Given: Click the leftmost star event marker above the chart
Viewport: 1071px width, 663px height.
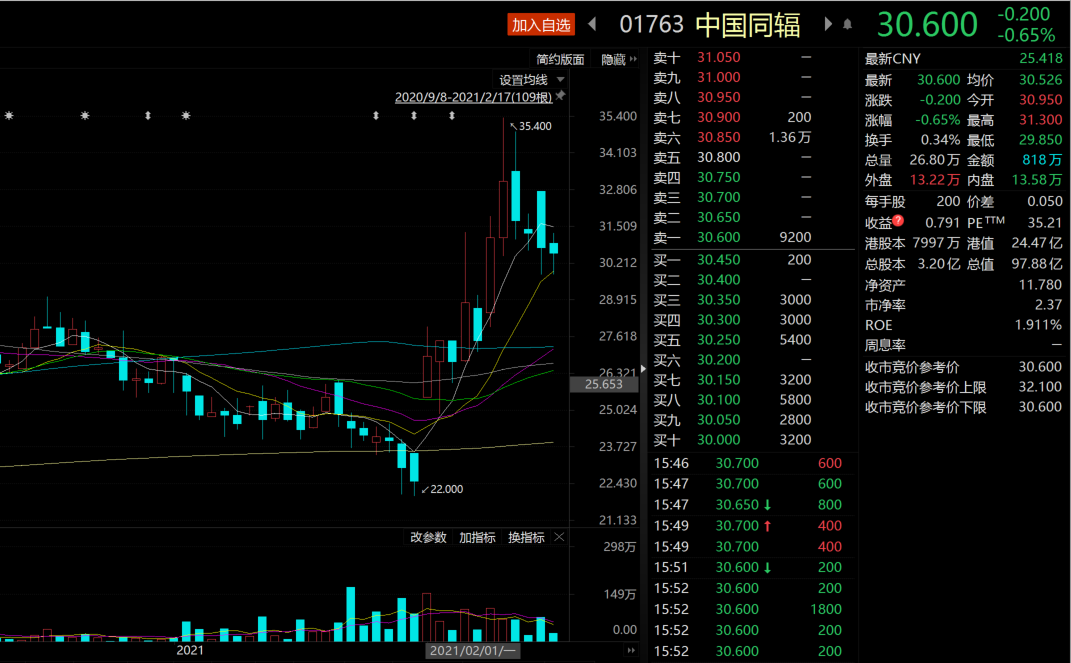Looking at the screenshot, I should tap(9, 115).
